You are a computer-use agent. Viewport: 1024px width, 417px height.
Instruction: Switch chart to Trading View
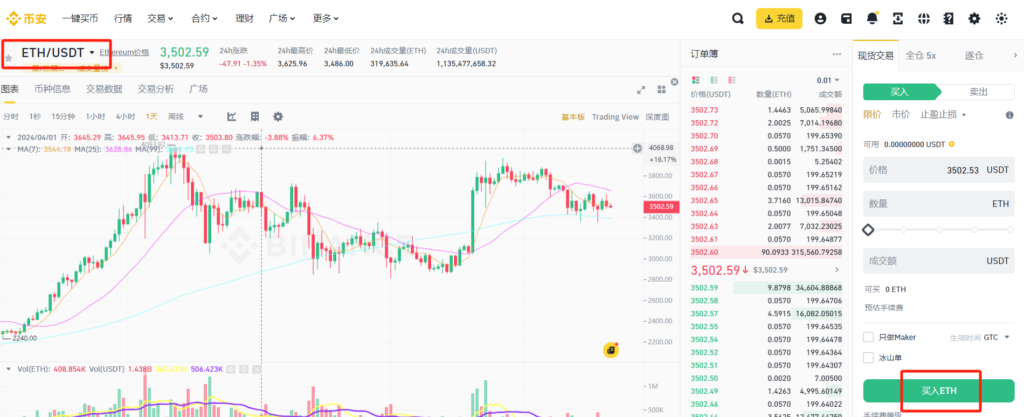coord(615,117)
